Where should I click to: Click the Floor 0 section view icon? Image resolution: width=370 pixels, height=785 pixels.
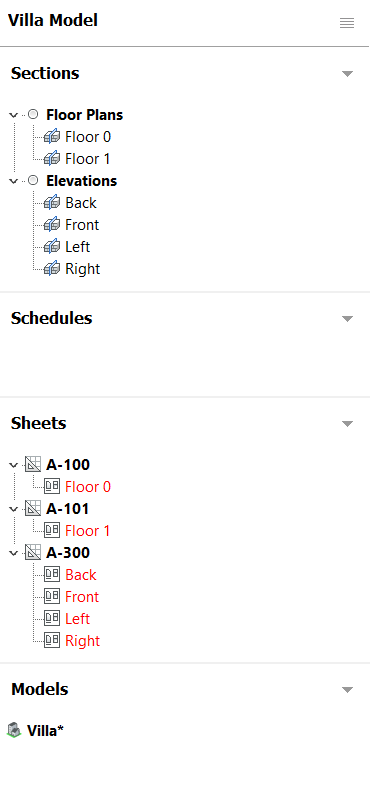(52, 137)
